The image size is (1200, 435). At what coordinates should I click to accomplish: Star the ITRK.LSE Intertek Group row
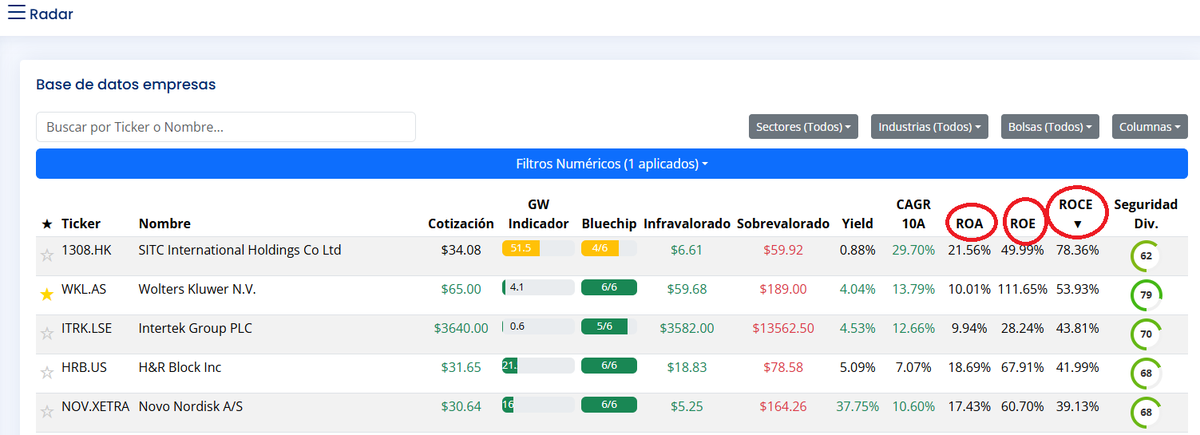point(46,333)
